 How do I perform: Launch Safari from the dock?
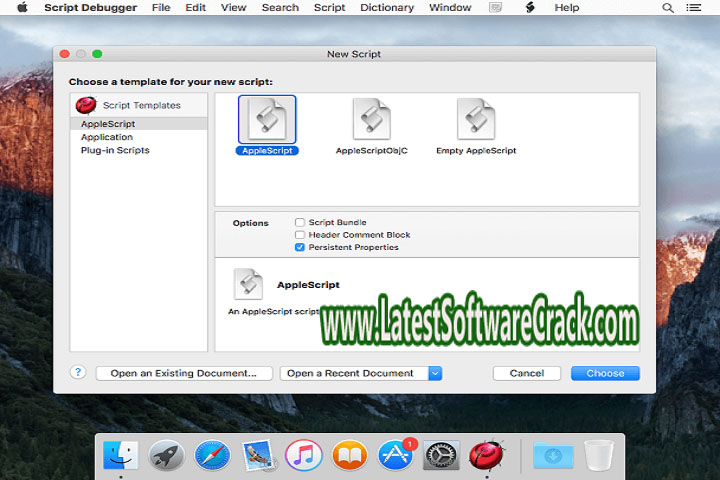(212, 455)
